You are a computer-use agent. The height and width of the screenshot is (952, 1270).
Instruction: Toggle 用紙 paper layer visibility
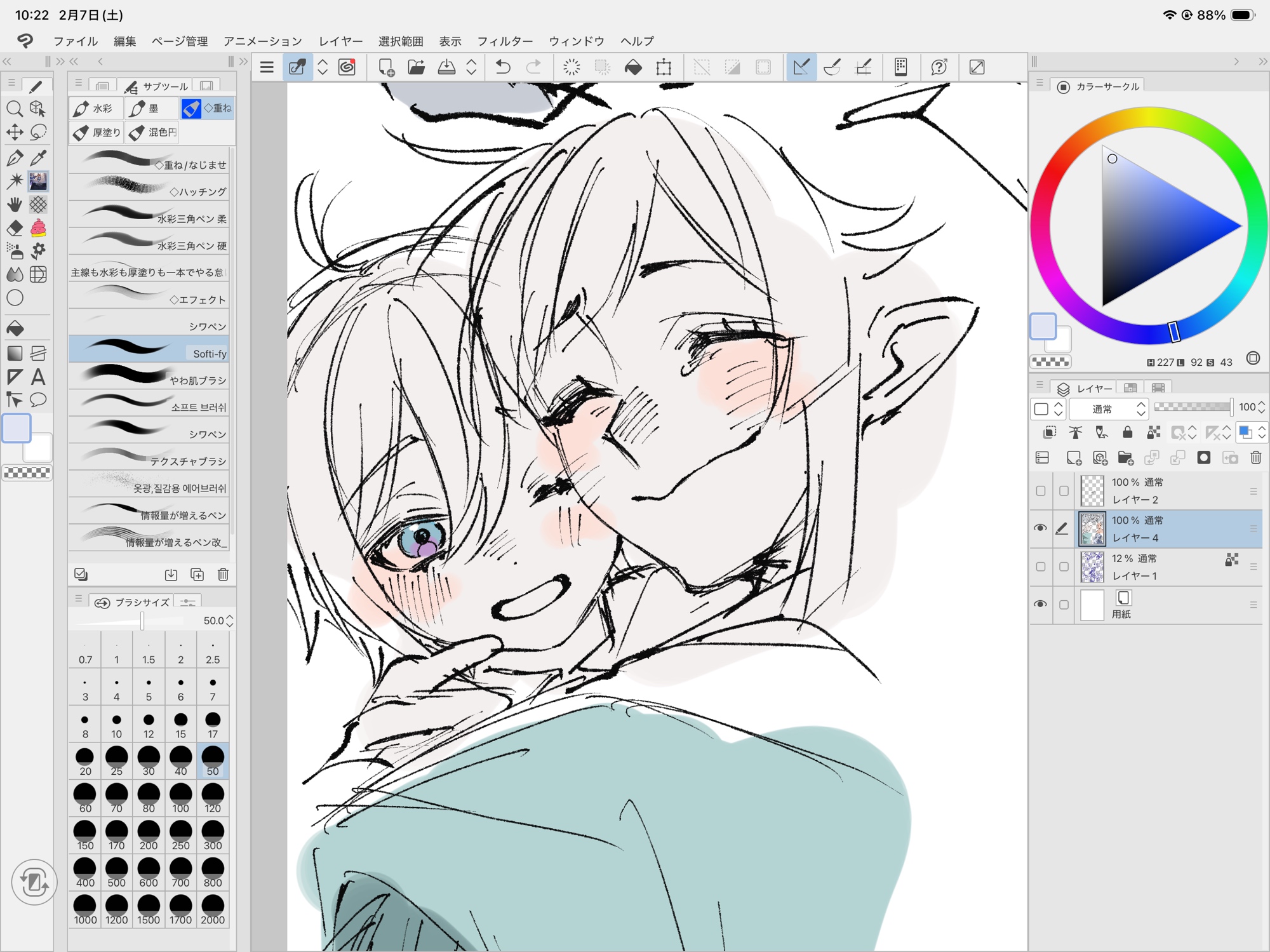point(1040,604)
